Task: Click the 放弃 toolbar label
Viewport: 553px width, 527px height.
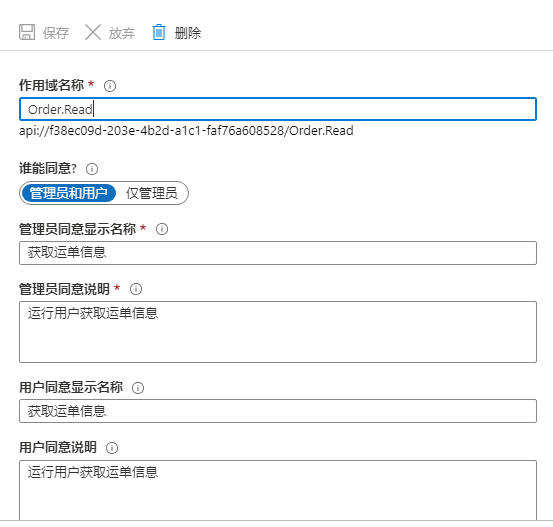Action: coord(122,33)
